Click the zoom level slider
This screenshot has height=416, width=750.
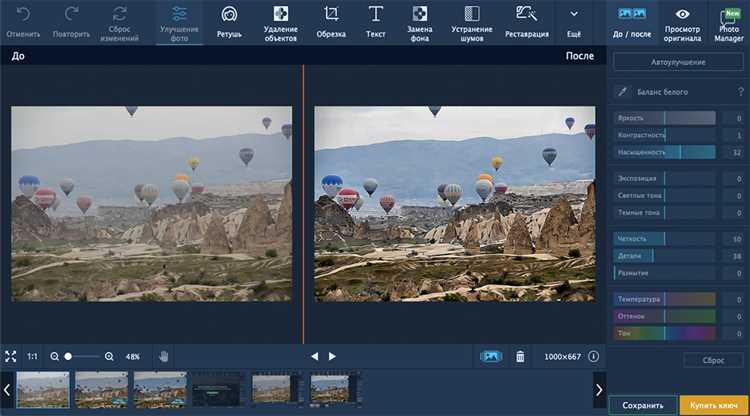pyautogui.click(x=82, y=356)
